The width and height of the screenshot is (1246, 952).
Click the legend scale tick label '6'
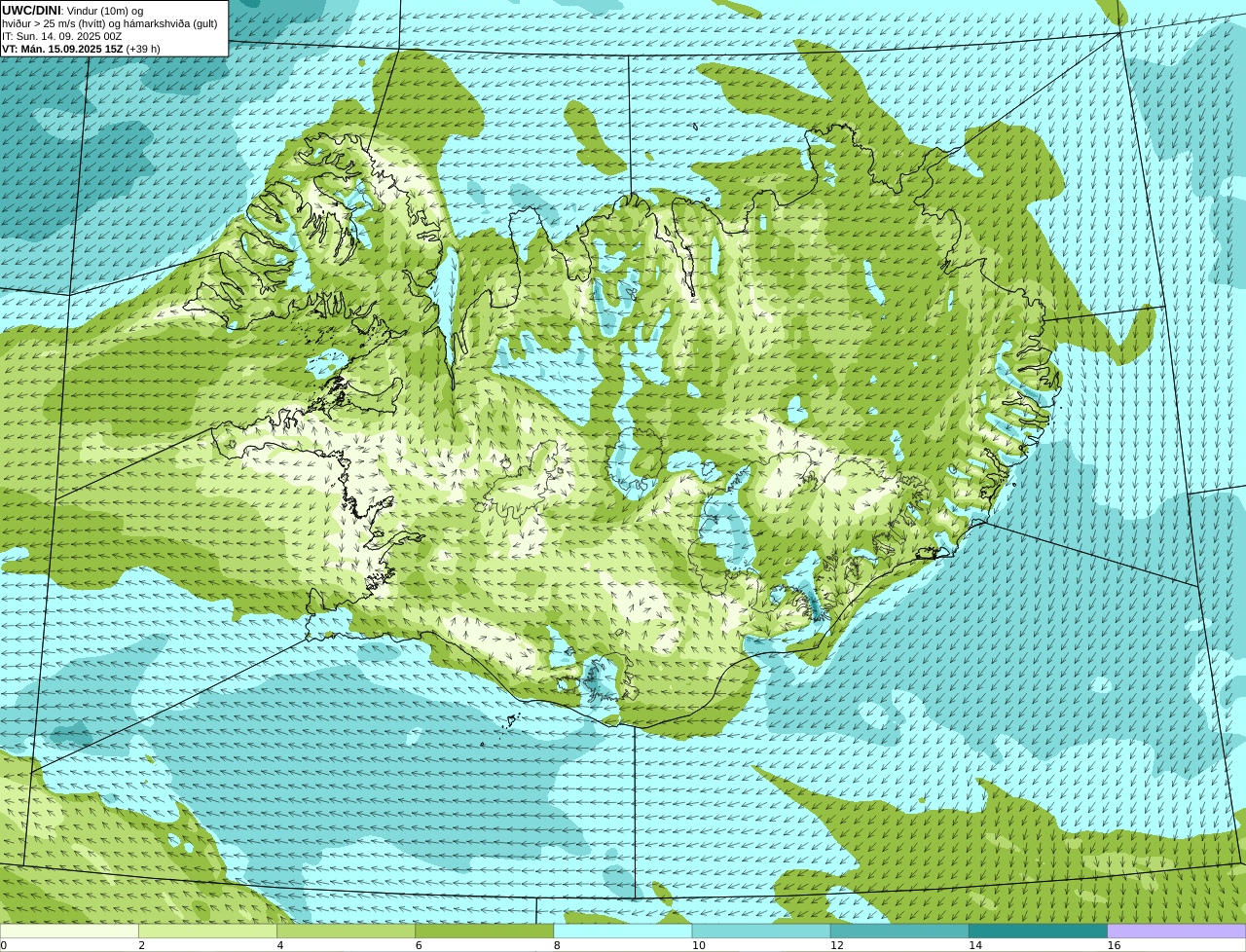tap(419, 945)
